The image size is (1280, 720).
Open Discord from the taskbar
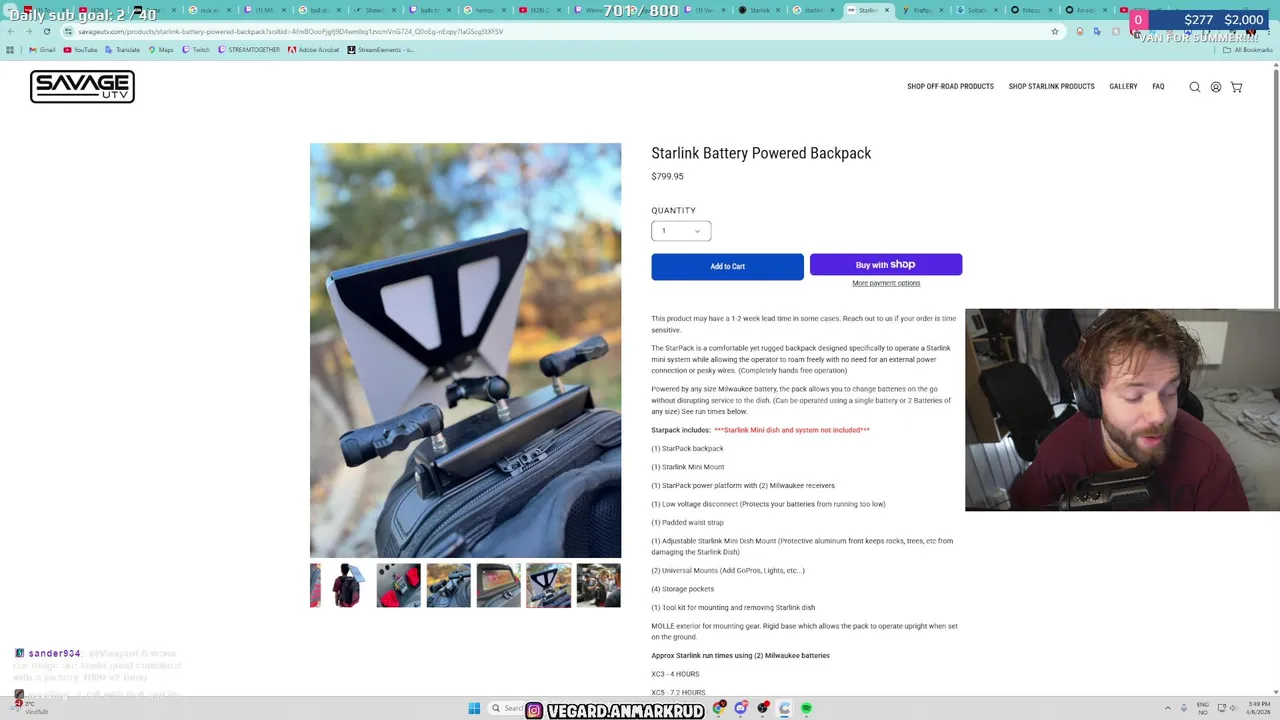[x=741, y=709]
